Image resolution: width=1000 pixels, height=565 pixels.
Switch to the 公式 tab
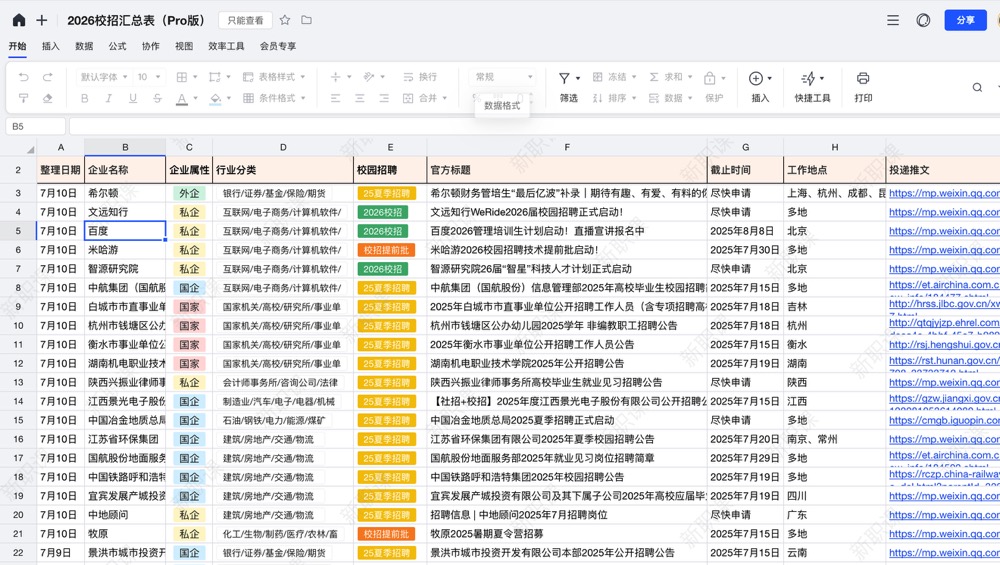point(117,46)
